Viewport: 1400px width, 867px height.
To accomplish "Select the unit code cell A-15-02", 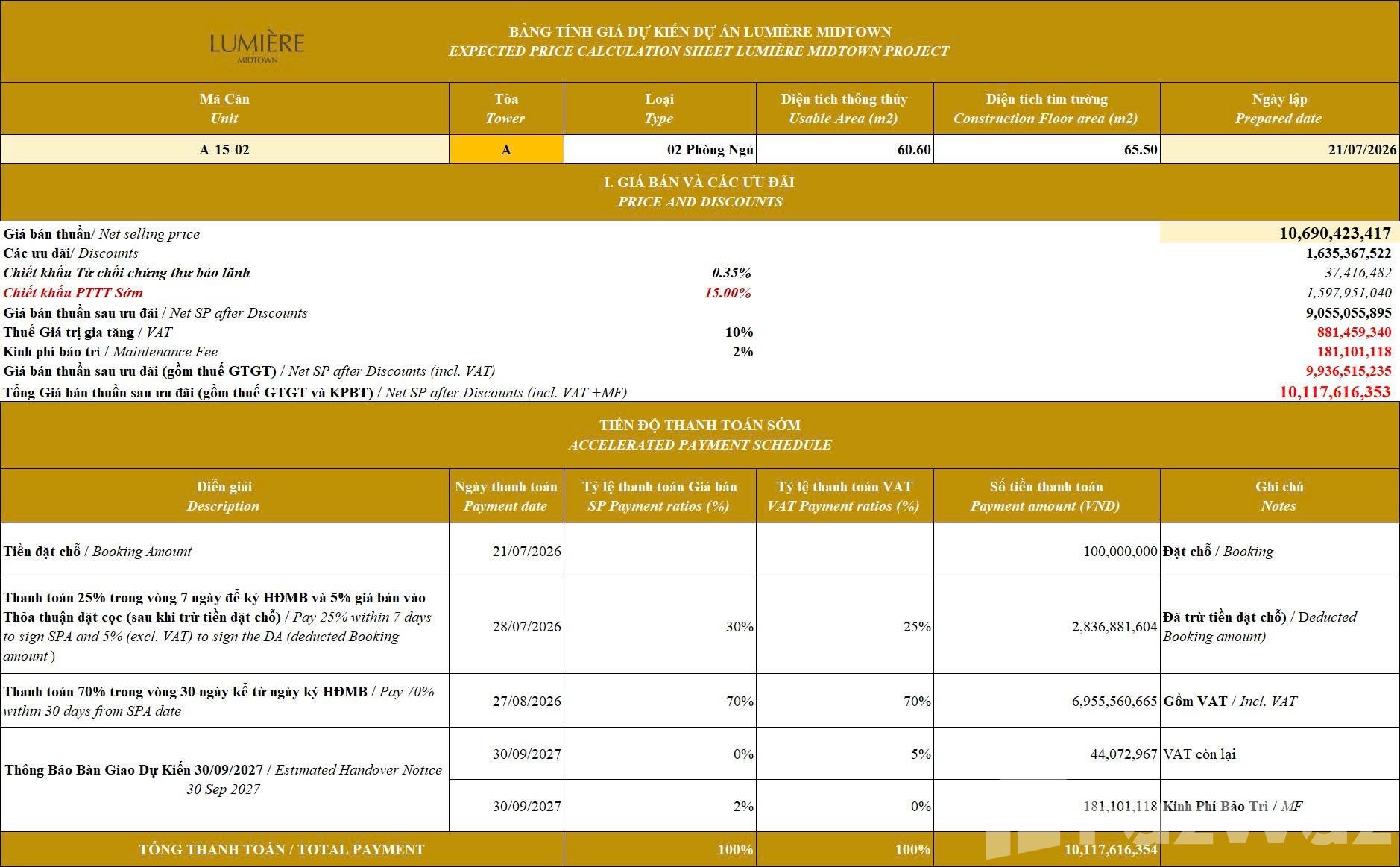I will [224, 149].
